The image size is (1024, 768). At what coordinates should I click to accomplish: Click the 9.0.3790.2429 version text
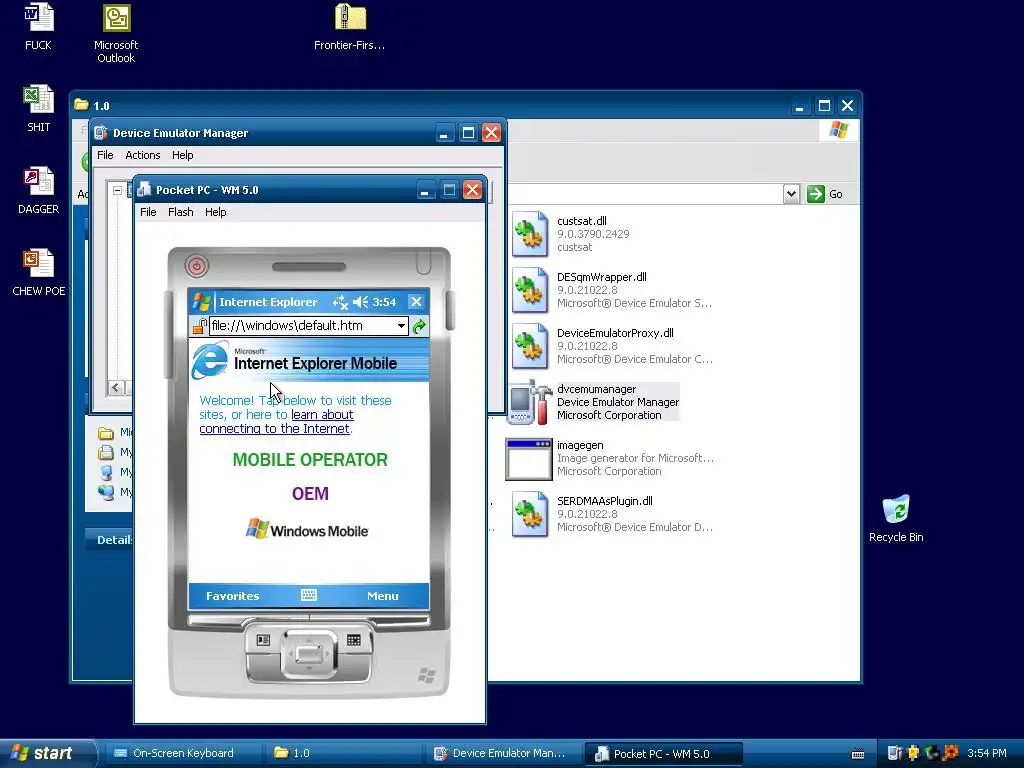[593, 234]
